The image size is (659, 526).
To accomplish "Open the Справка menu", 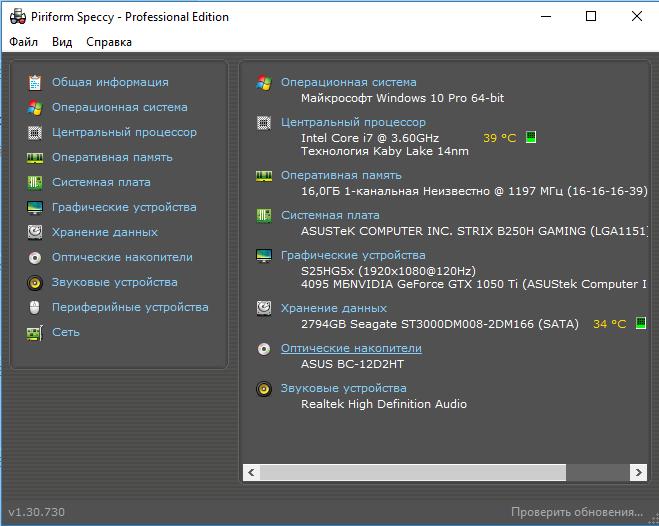I will (109, 42).
